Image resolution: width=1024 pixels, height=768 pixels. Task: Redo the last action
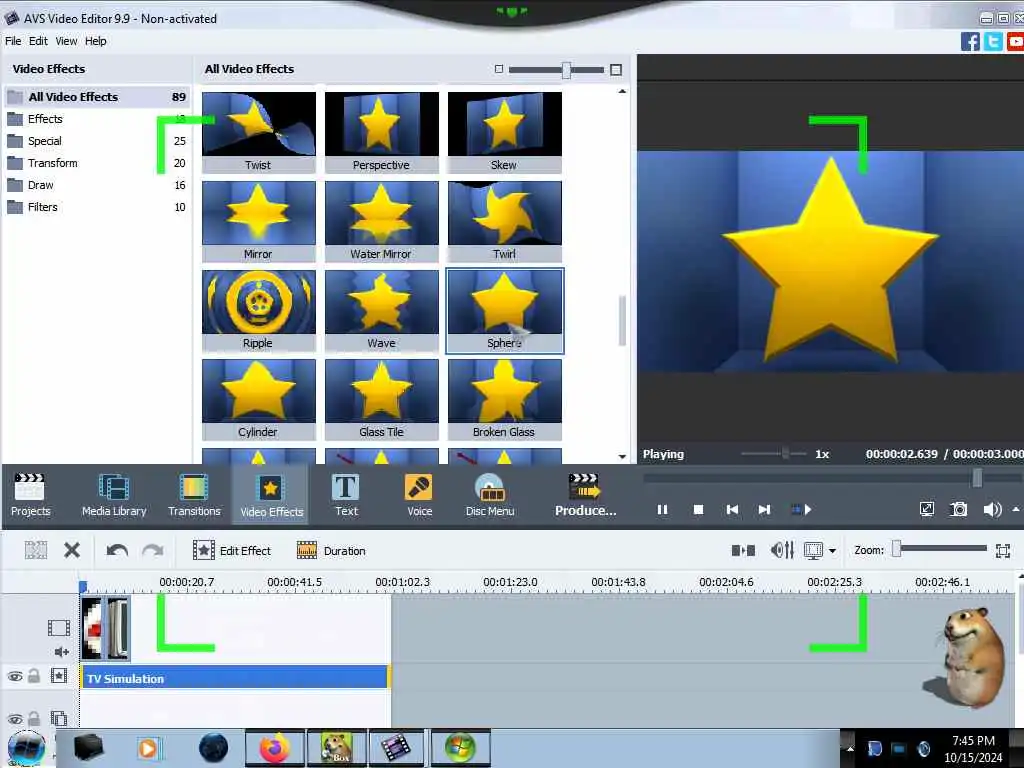pos(153,551)
